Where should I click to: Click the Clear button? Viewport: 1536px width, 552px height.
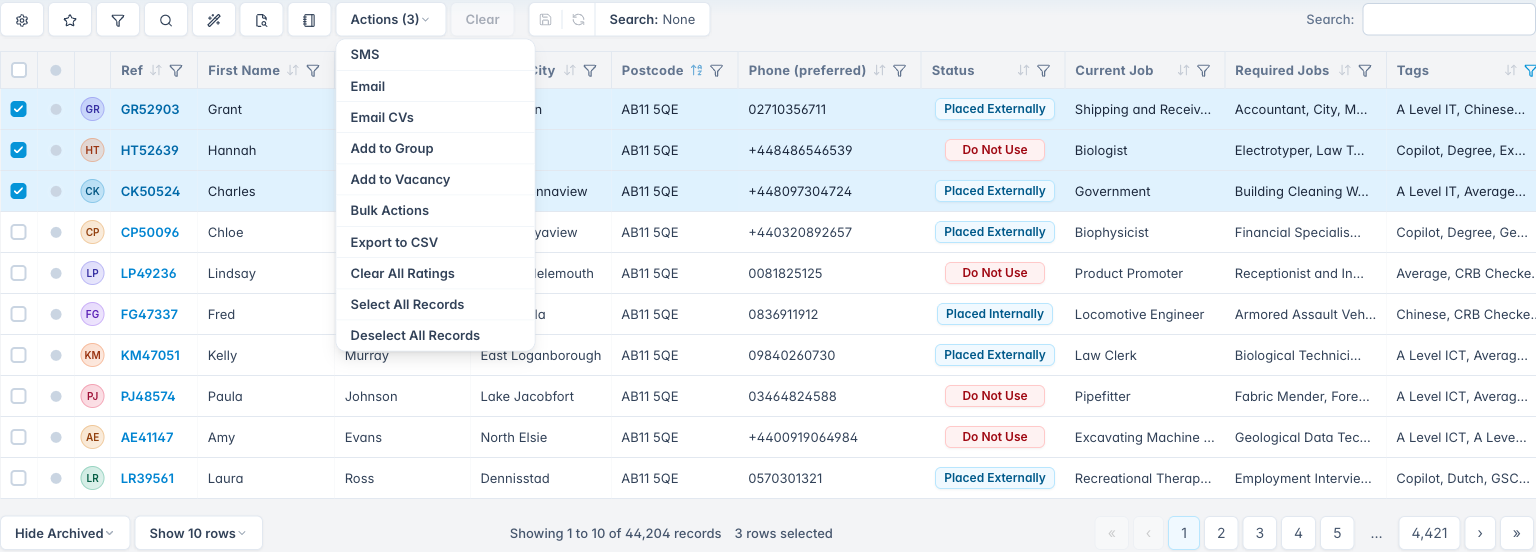click(483, 20)
